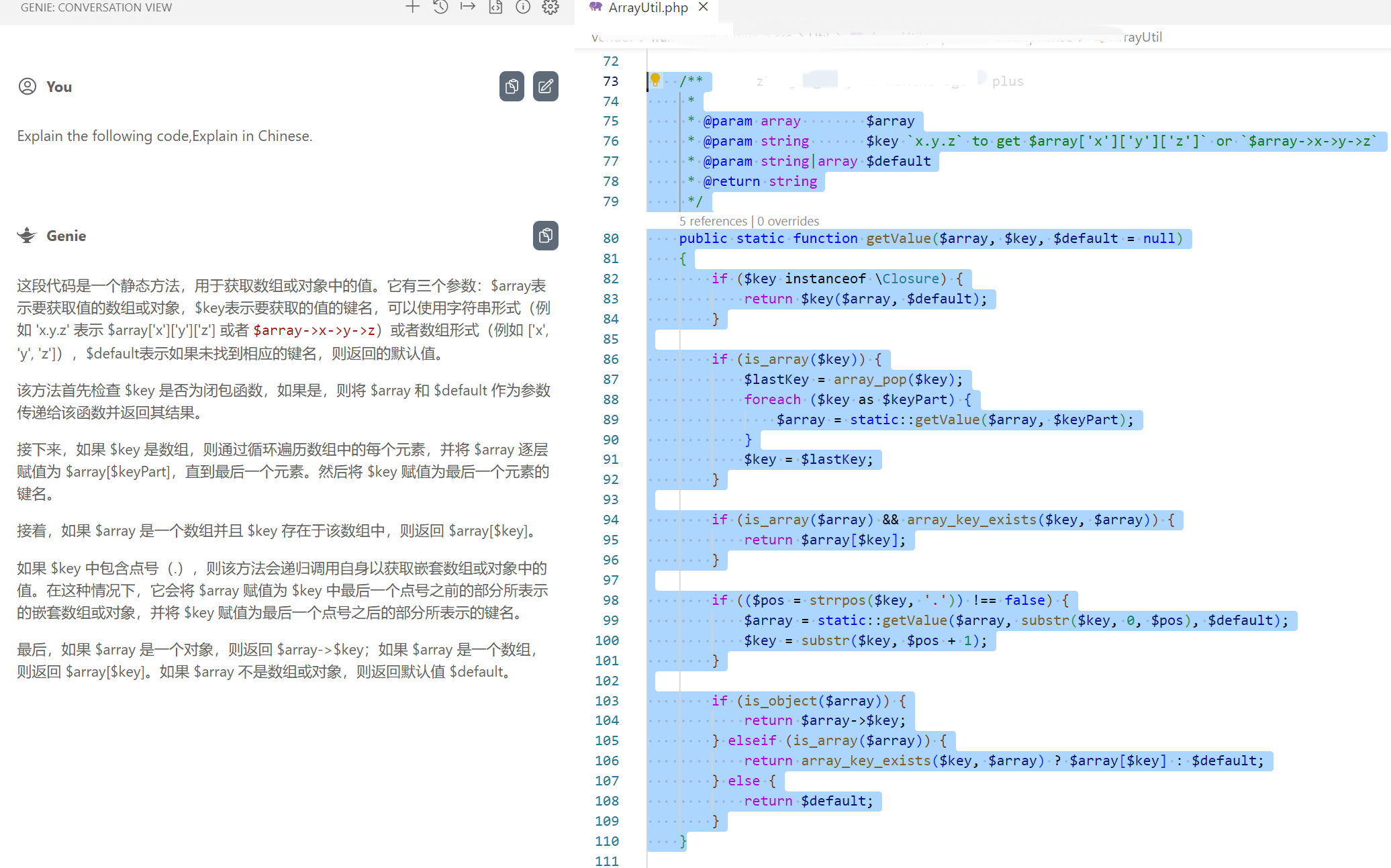Click the Genie lamp avatar icon
1391x868 pixels.
[27, 236]
